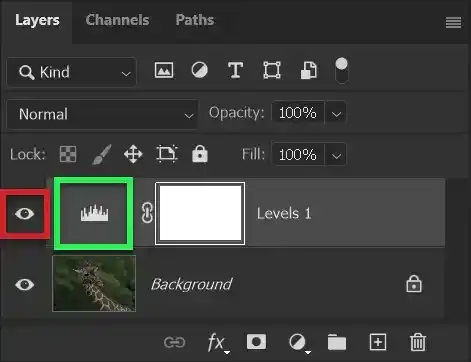Select the white layer mask thumbnail
This screenshot has height=362, width=471.
200,213
